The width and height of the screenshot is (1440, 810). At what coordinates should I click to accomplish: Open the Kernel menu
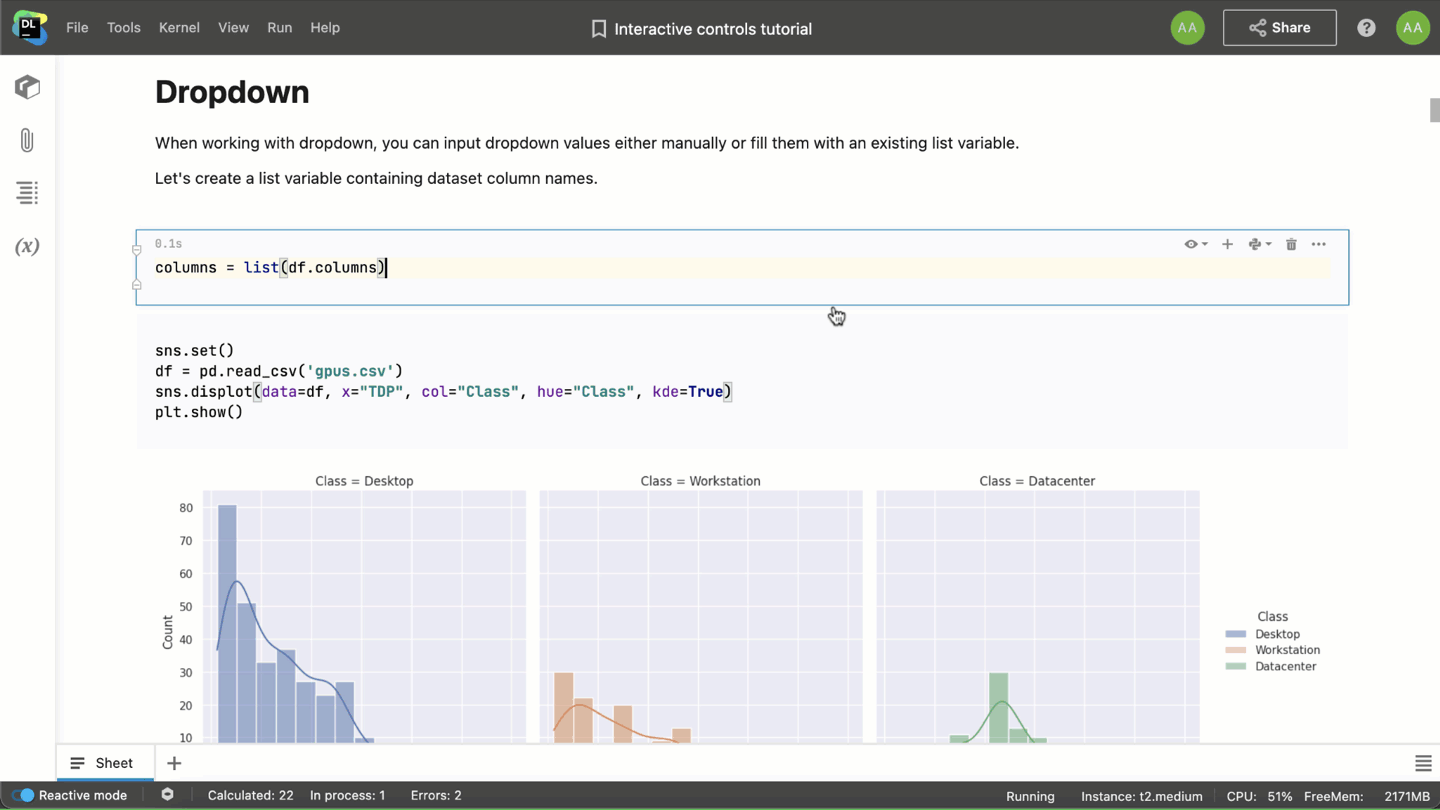[x=179, y=28]
